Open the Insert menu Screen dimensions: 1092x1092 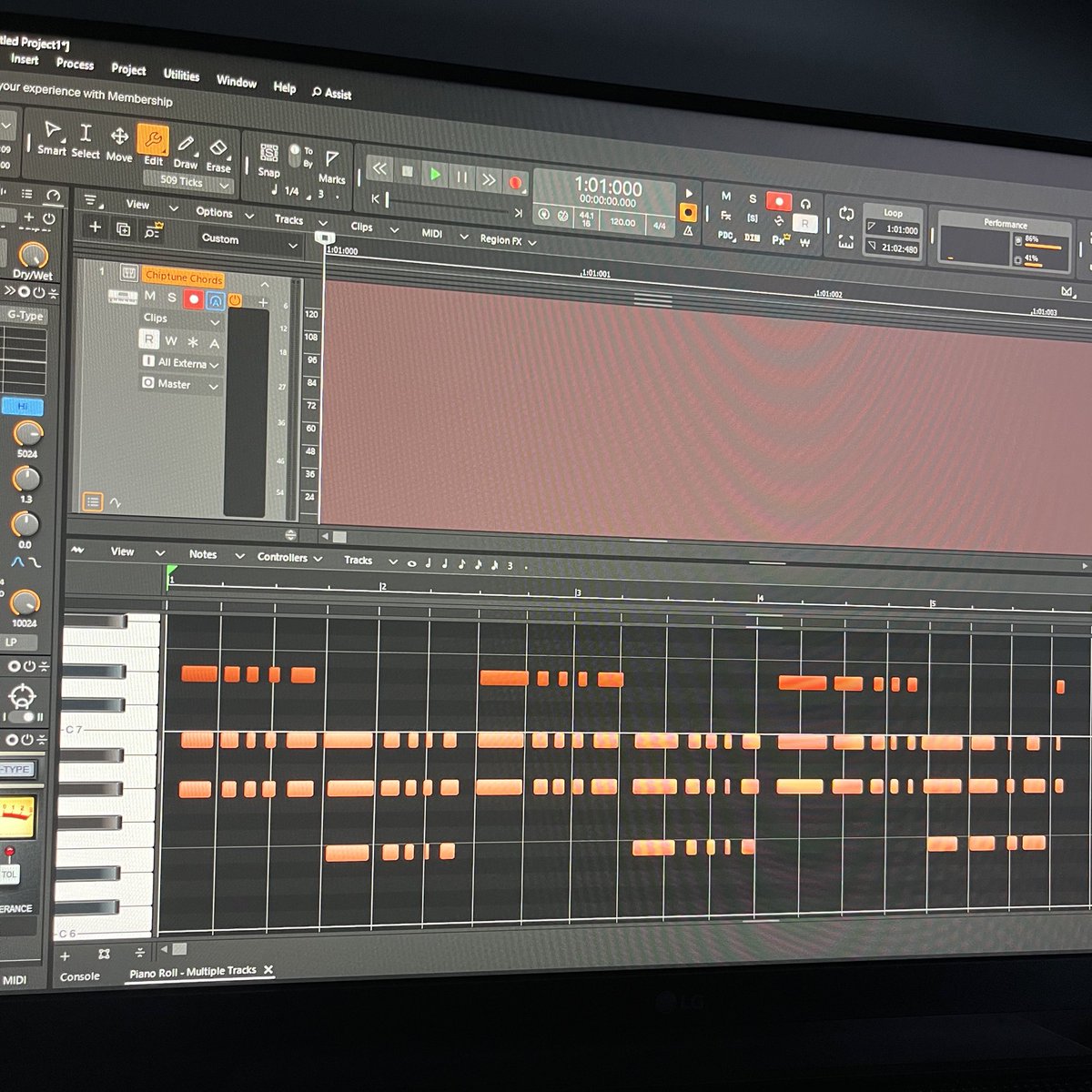pos(25,59)
